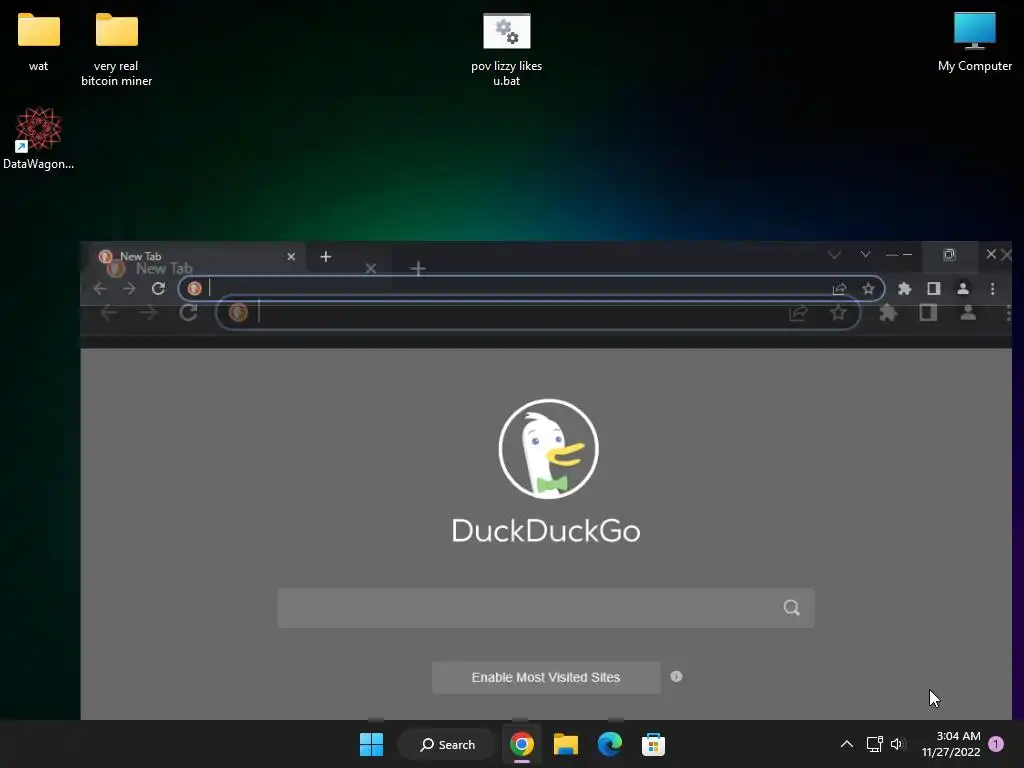Viewport: 1024px width, 768px height.
Task: Open File Explorer from taskbar
Action: coord(566,744)
